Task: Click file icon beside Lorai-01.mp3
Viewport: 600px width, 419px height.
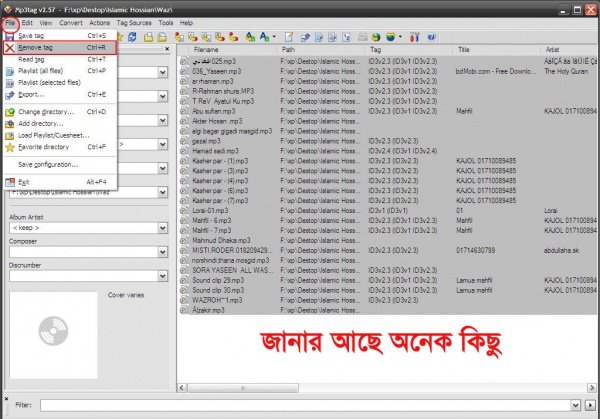Action: pos(184,210)
